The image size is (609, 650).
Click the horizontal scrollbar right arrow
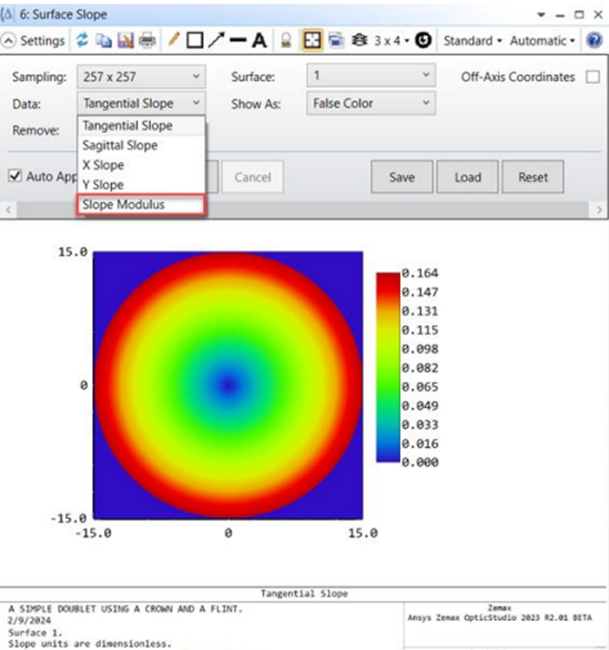[x=599, y=210]
